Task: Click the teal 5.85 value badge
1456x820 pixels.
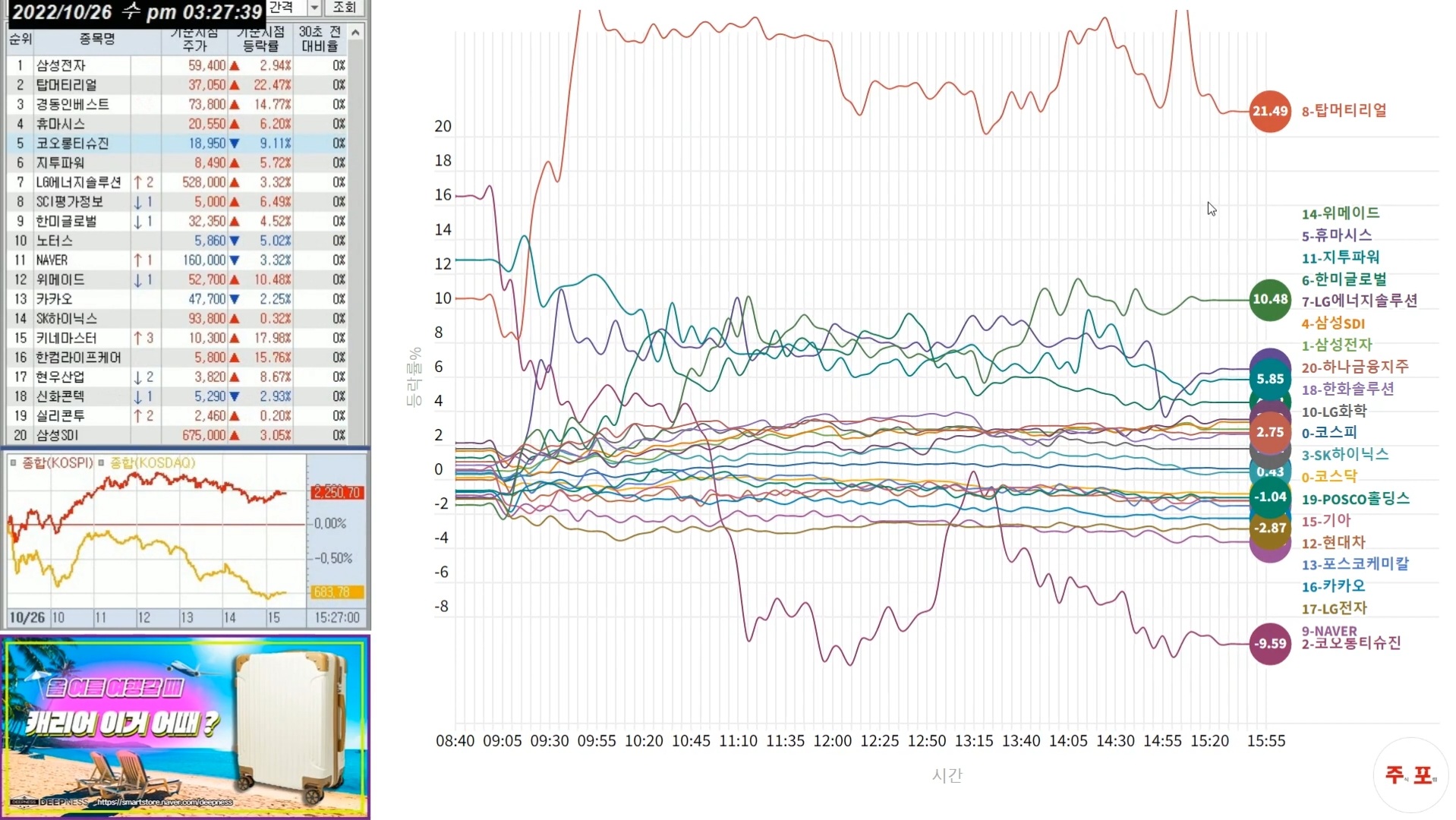Action: [1270, 379]
